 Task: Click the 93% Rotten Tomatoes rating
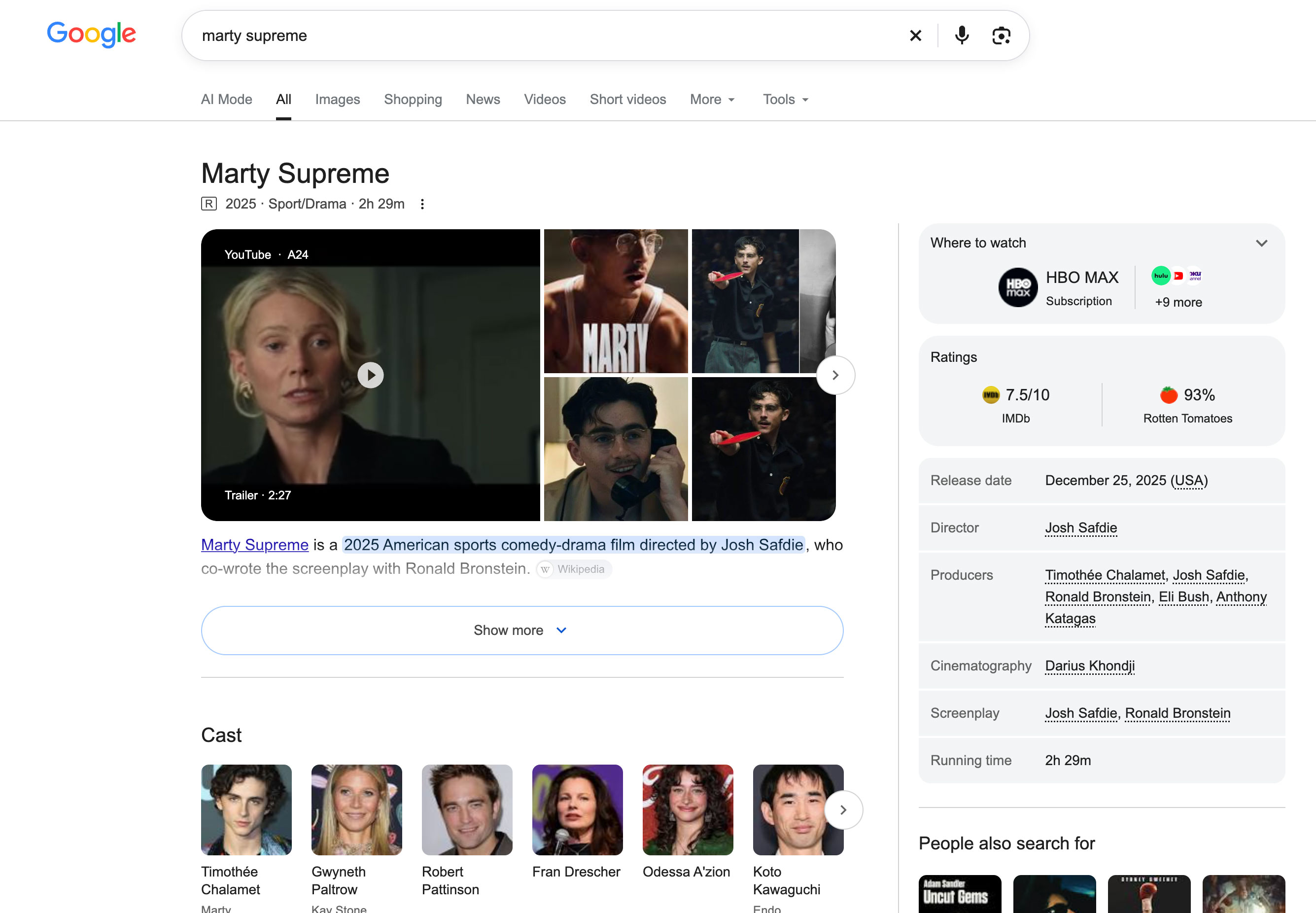pos(1199,395)
